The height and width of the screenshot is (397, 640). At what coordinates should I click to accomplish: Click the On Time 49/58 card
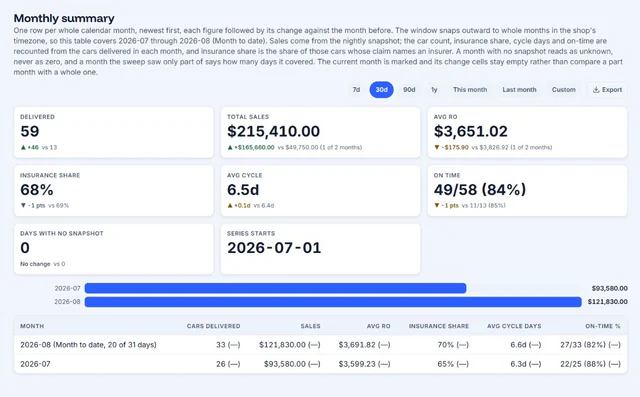tap(527, 191)
